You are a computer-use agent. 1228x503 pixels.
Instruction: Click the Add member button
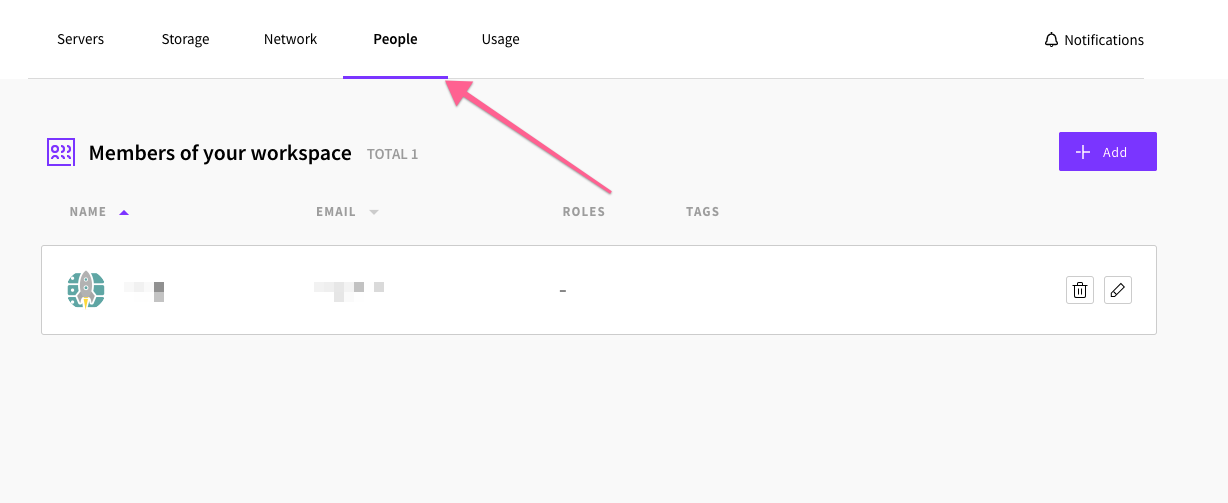click(x=1108, y=152)
